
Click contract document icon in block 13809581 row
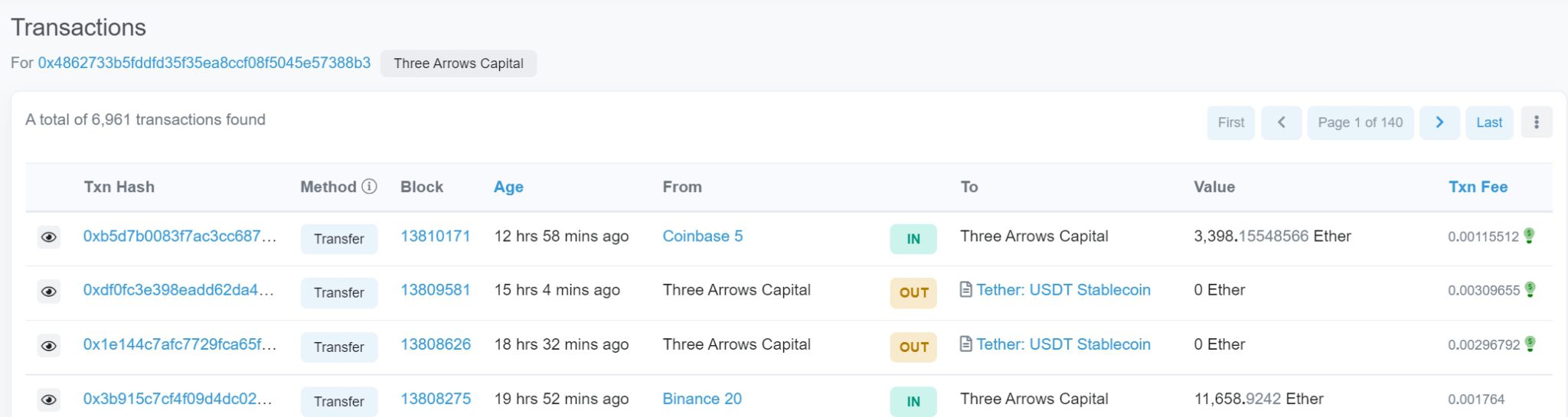(x=966, y=290)
